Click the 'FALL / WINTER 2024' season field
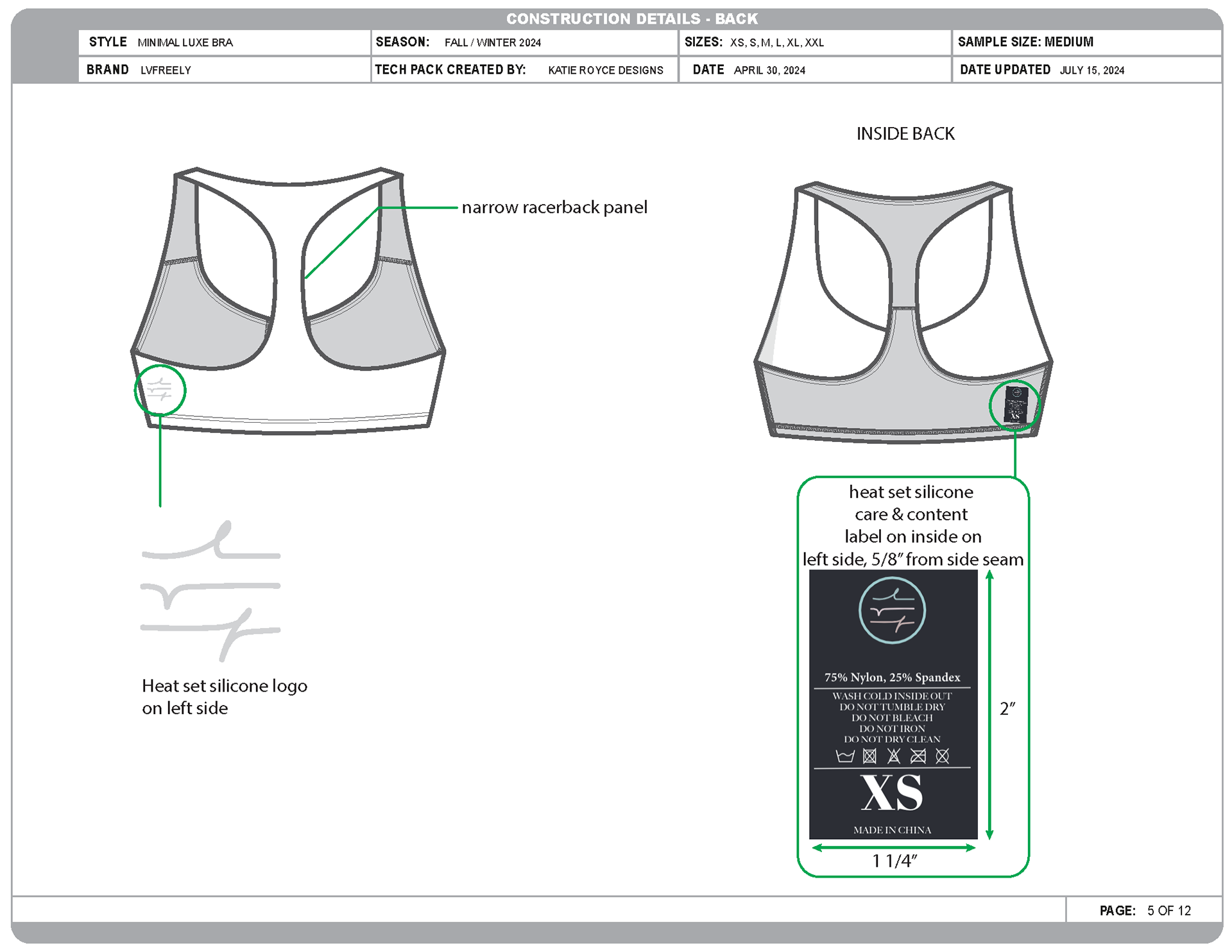The height and width of the screenshot is (952, 1232). pos(493,42)
